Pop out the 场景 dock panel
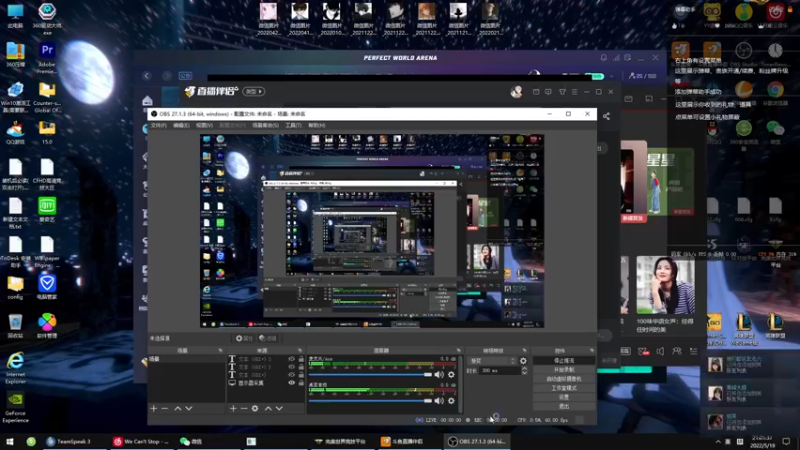The image size is (800, 450). (220, 351)
